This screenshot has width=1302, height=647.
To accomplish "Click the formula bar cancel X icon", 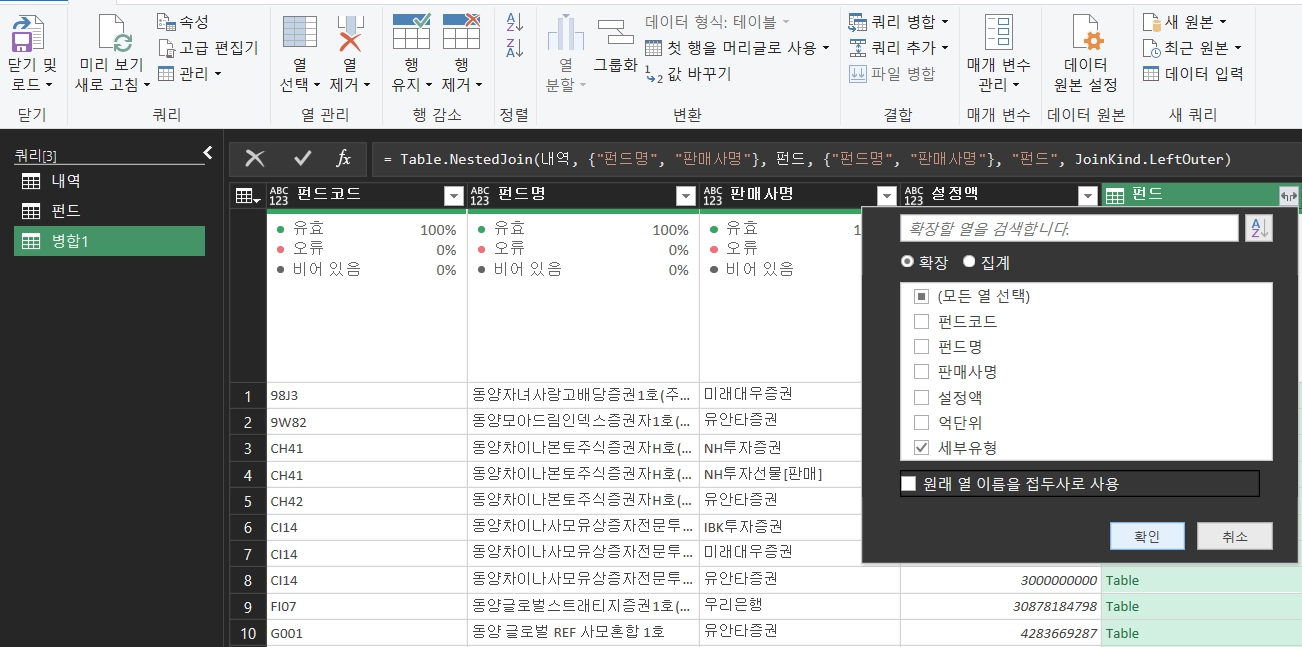I will (x=255, y=158).
